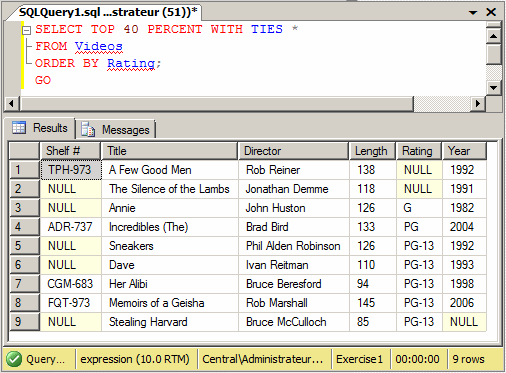Screen dimensions: 506x373
Task: Close the SQLQuery1.sql document tab
Action: click(491, 12)
